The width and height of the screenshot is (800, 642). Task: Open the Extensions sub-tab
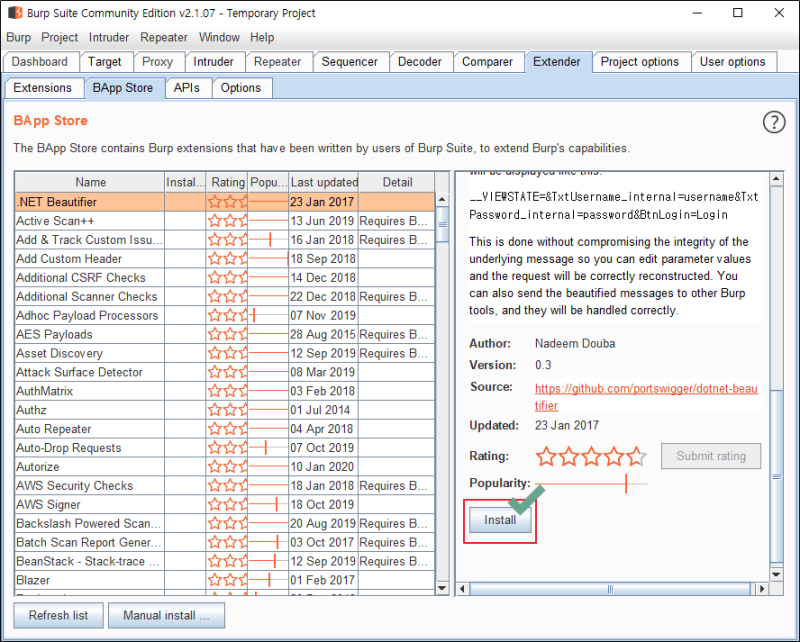point(43,88)
